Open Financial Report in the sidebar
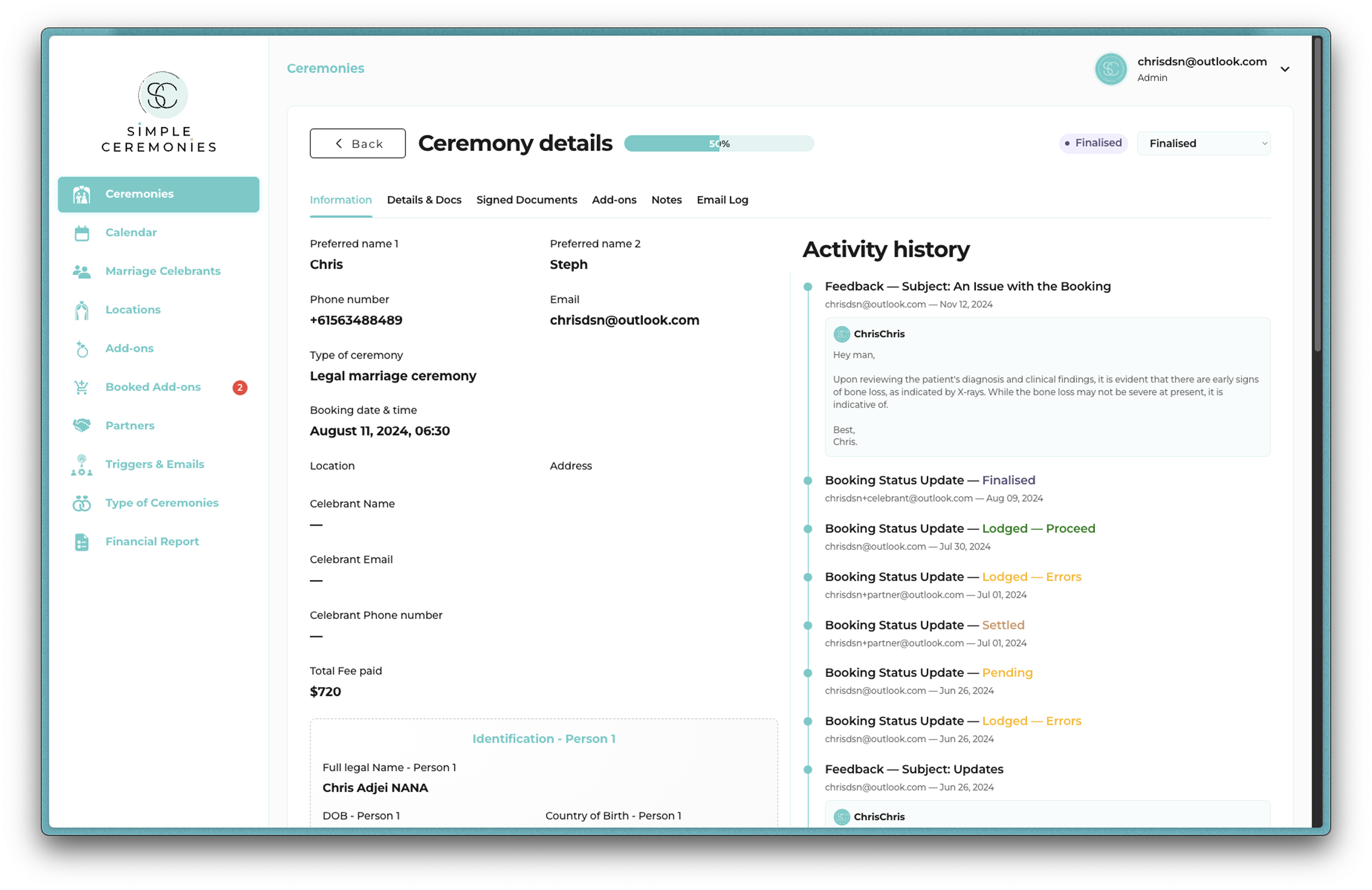1372x890 pixels. coord(159,541)
